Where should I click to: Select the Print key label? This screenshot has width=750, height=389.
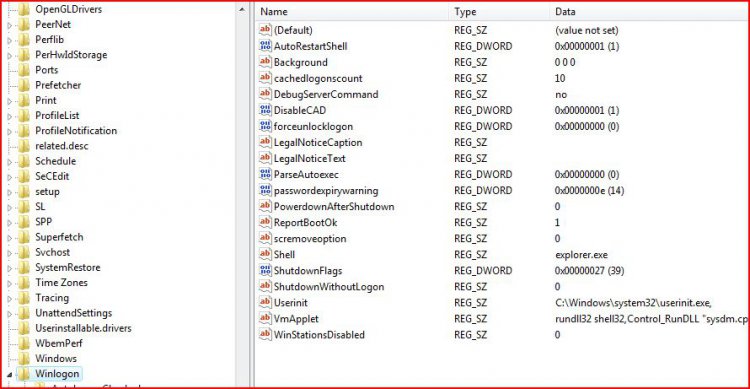click(46, 100)
